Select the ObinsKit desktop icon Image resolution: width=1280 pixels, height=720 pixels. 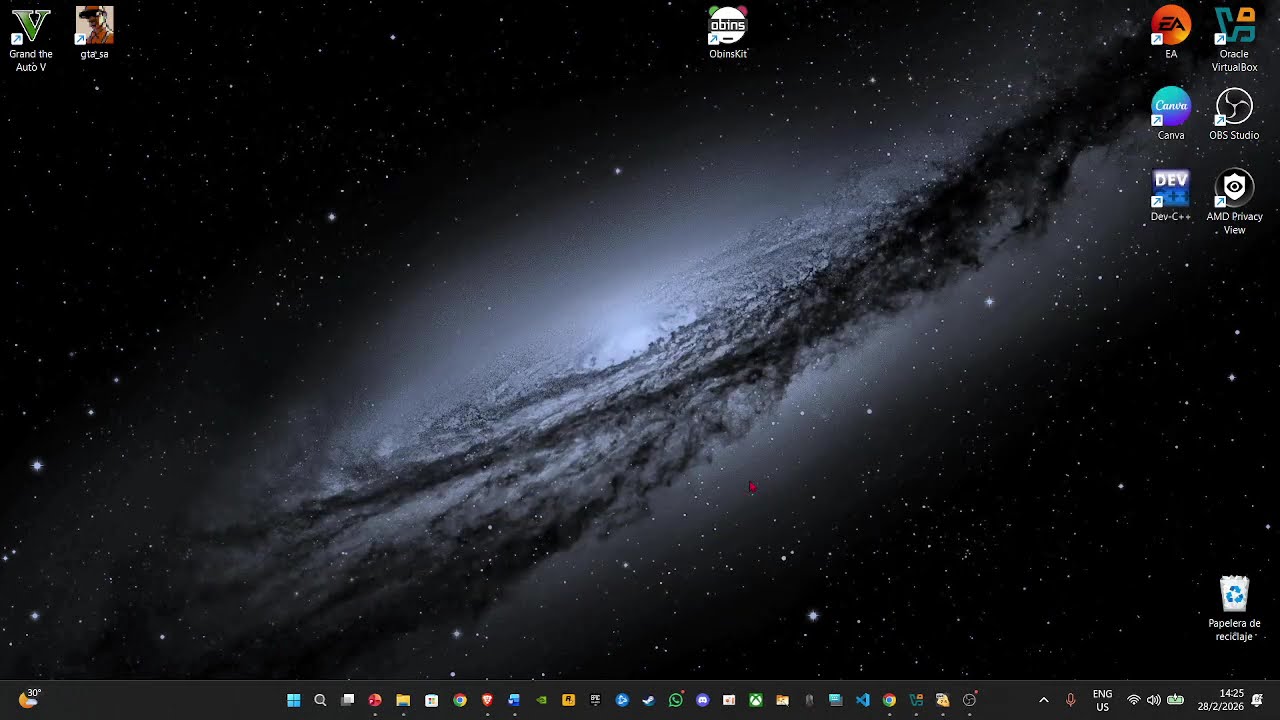(x=727, y=33)
